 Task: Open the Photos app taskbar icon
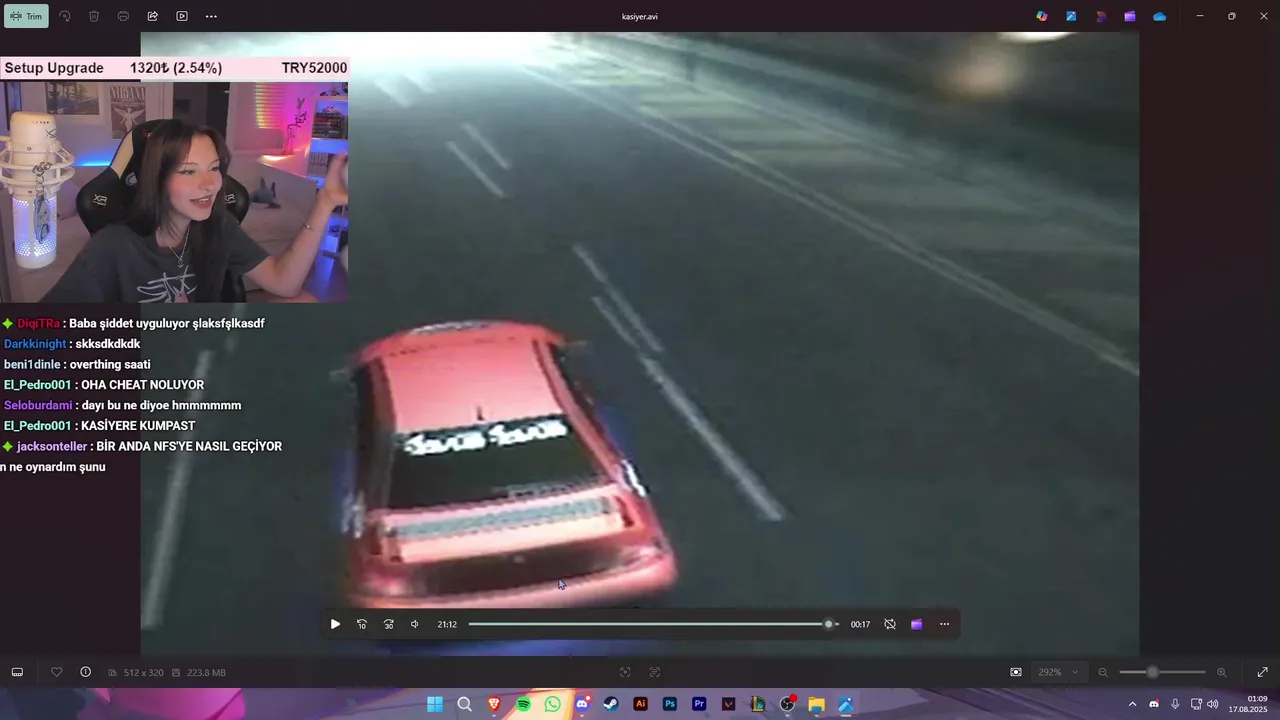(x=846, y=704)
